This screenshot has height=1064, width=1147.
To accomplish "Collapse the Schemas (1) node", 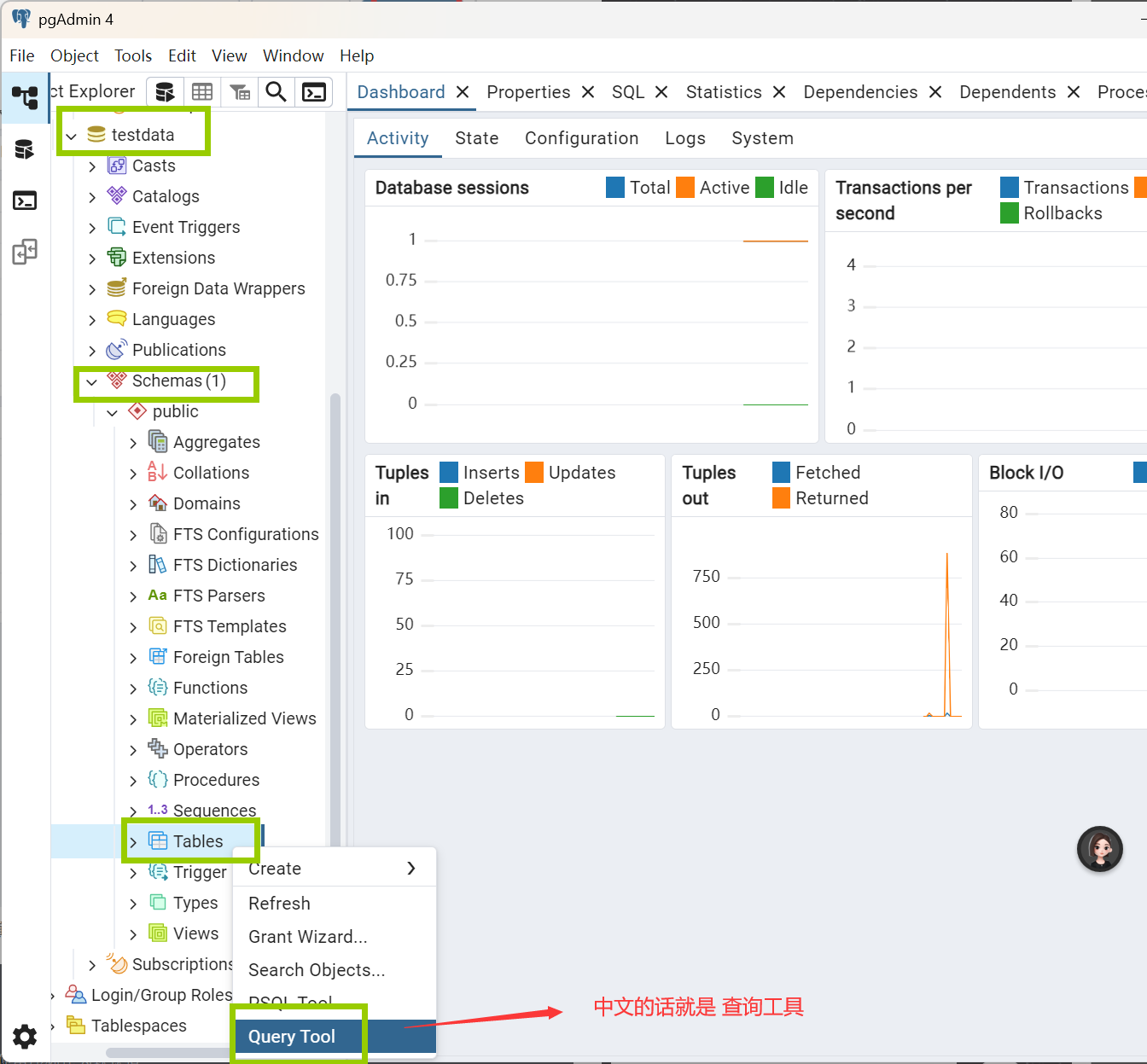I will pyautogui.click(x=92, y=381).
